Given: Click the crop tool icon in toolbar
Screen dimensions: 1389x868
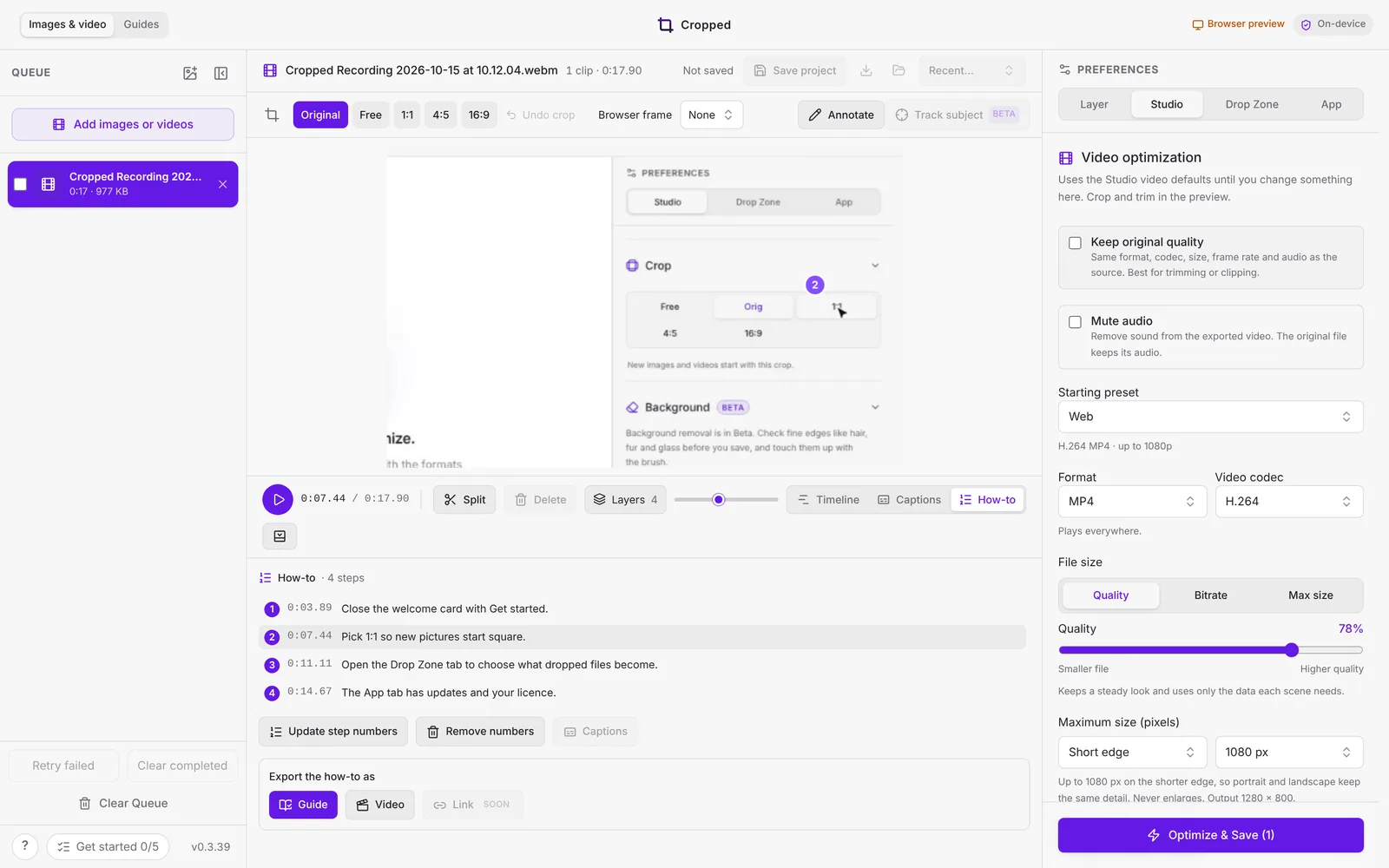Looking at the screenshot, I should (x=272, y=115).
